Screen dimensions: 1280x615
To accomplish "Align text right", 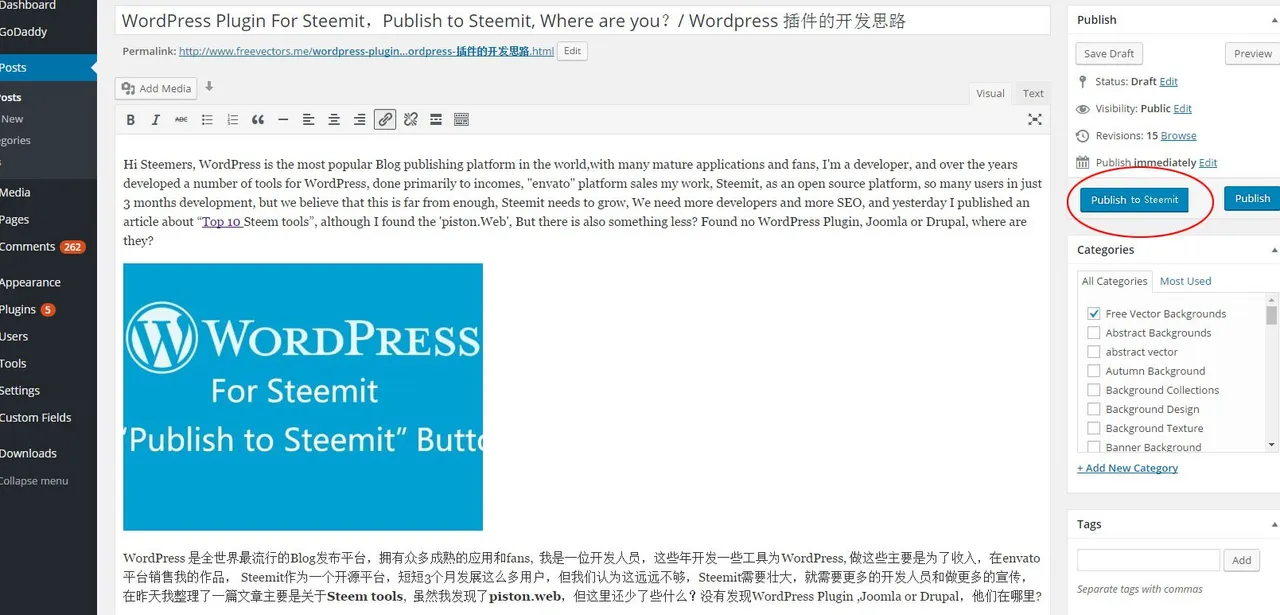I will tap(359, 120).
